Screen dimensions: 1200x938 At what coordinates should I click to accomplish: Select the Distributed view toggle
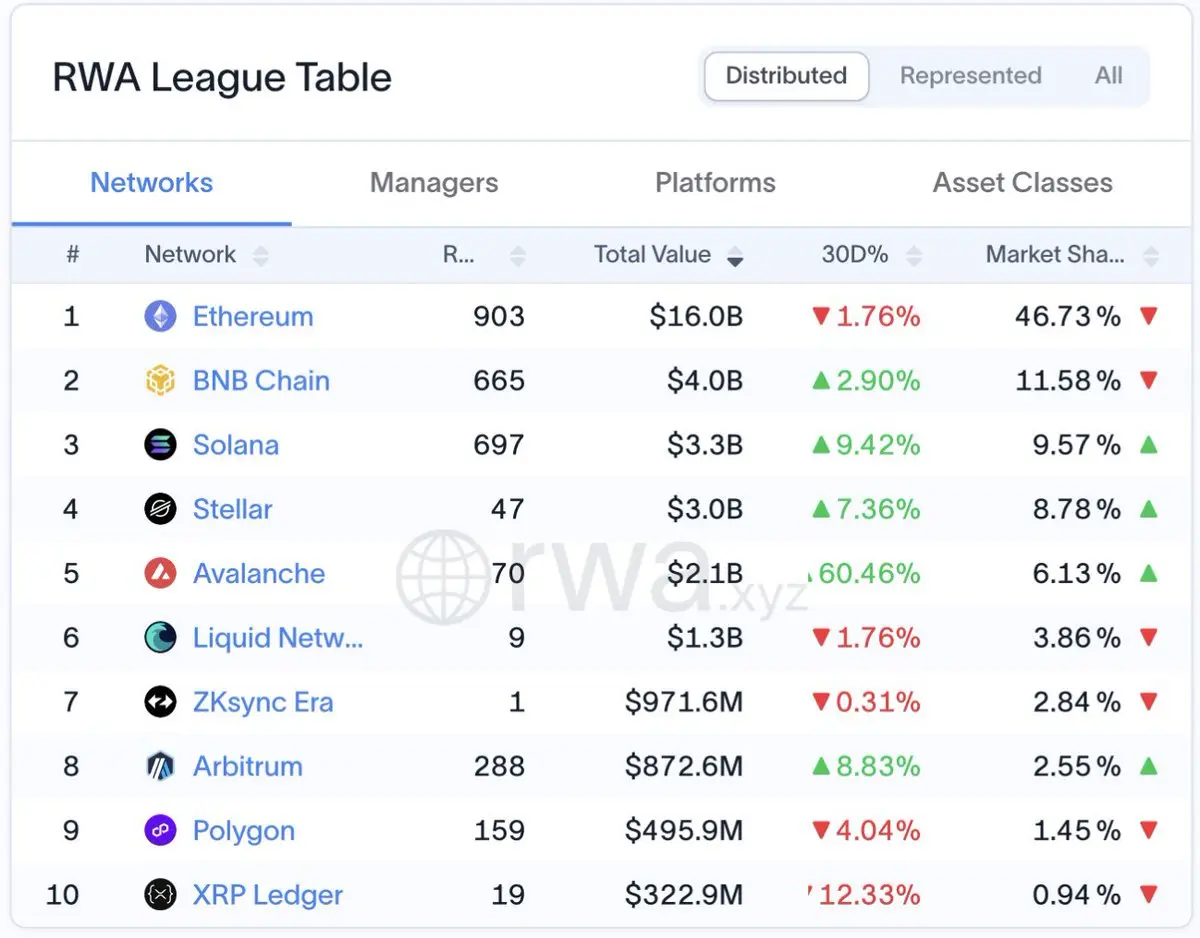786,76
